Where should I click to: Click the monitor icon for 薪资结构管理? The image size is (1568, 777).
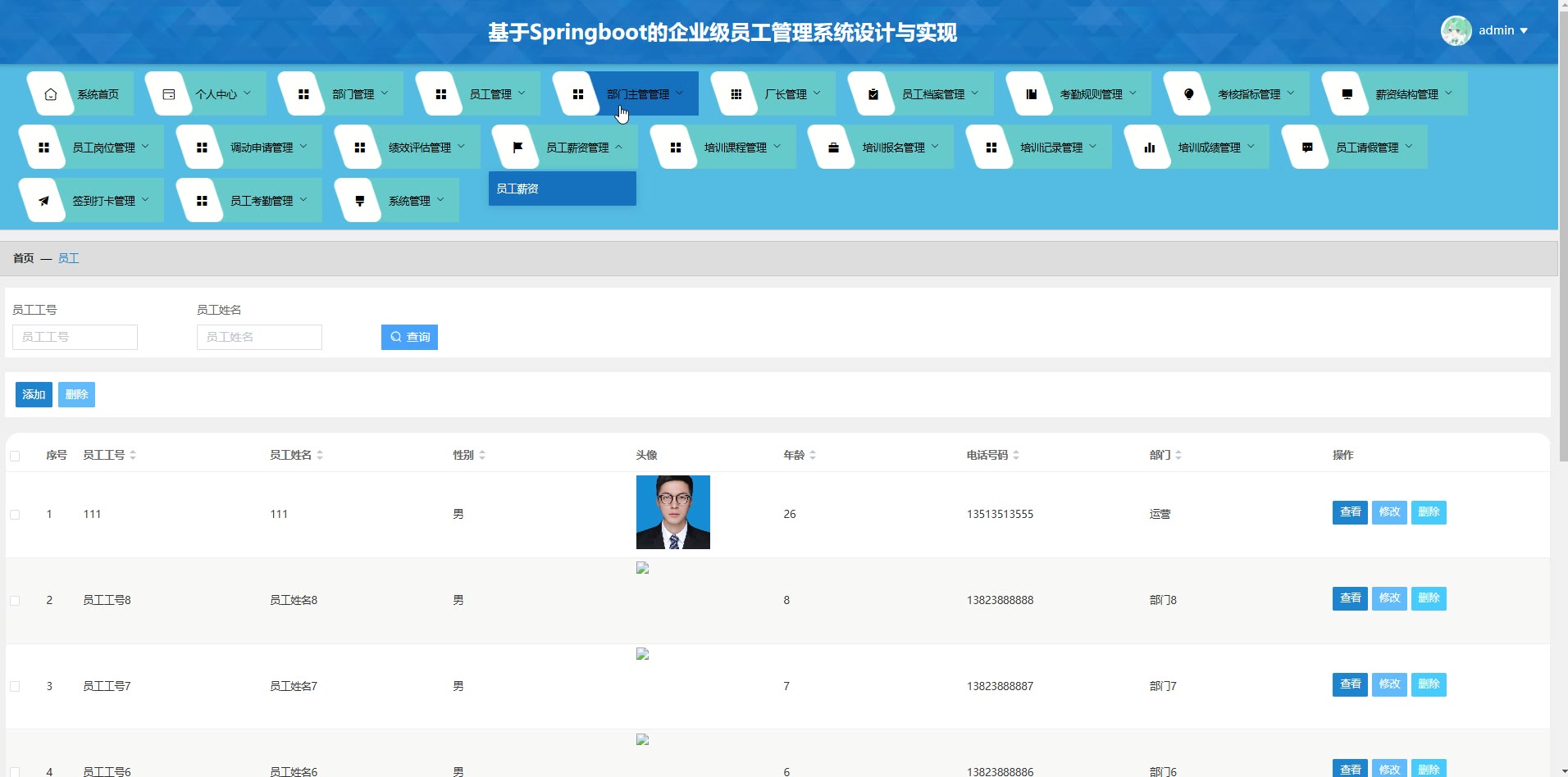(x=1347, y=94)
